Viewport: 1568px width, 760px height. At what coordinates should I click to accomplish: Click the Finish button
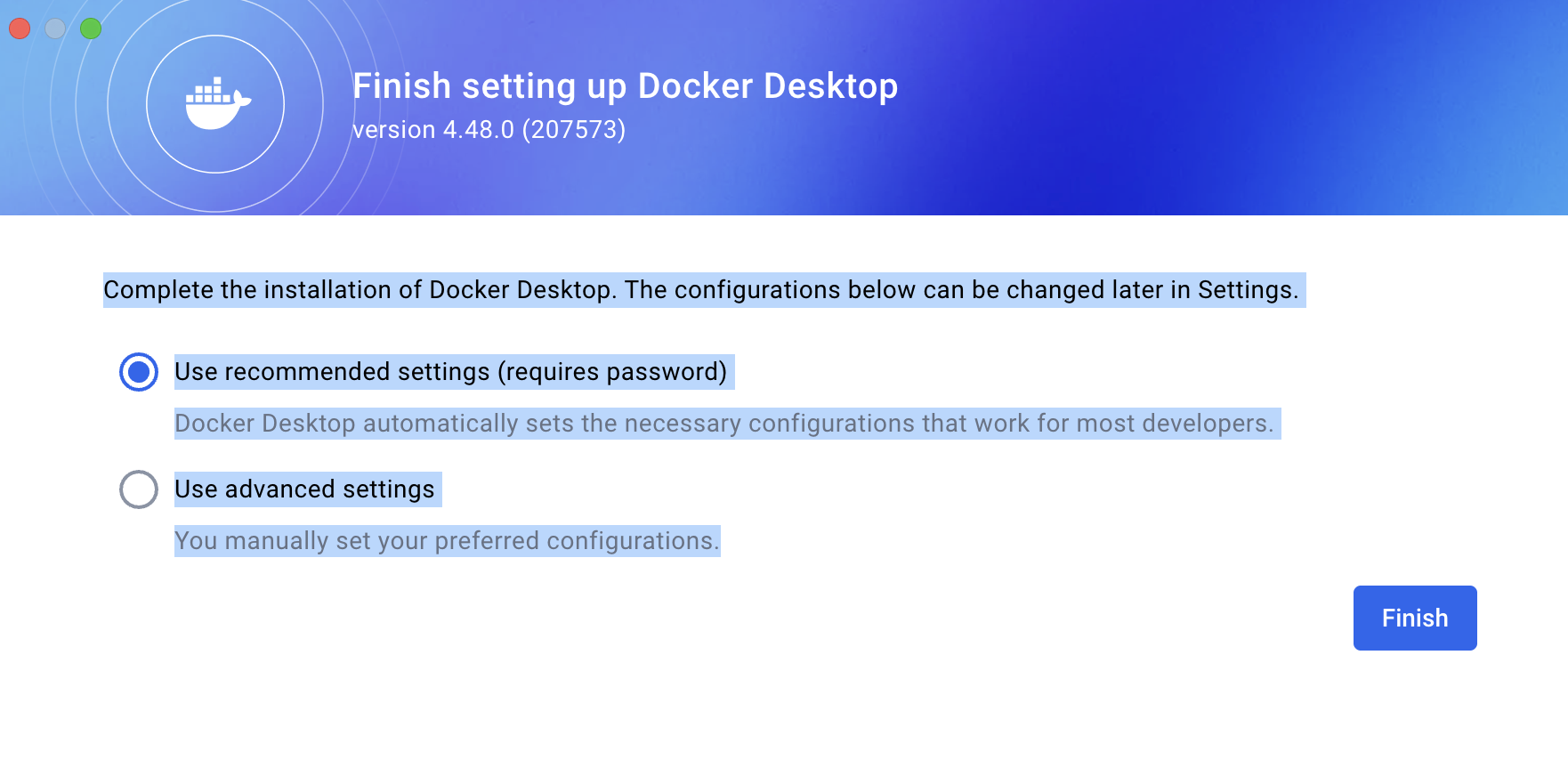click(x=1415, y=618)
